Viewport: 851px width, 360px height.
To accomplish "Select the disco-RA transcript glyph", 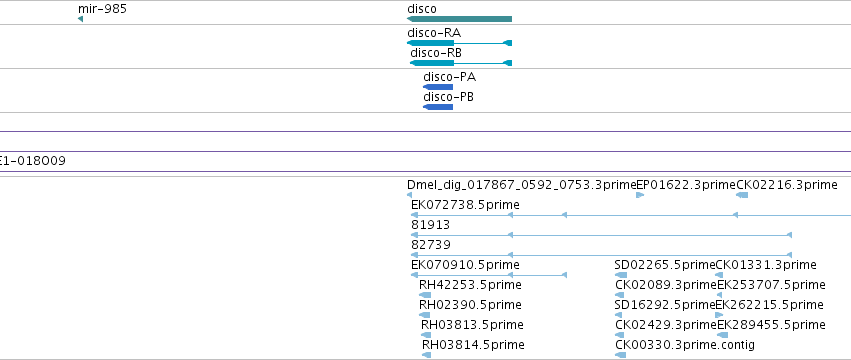I will (459, 43).
